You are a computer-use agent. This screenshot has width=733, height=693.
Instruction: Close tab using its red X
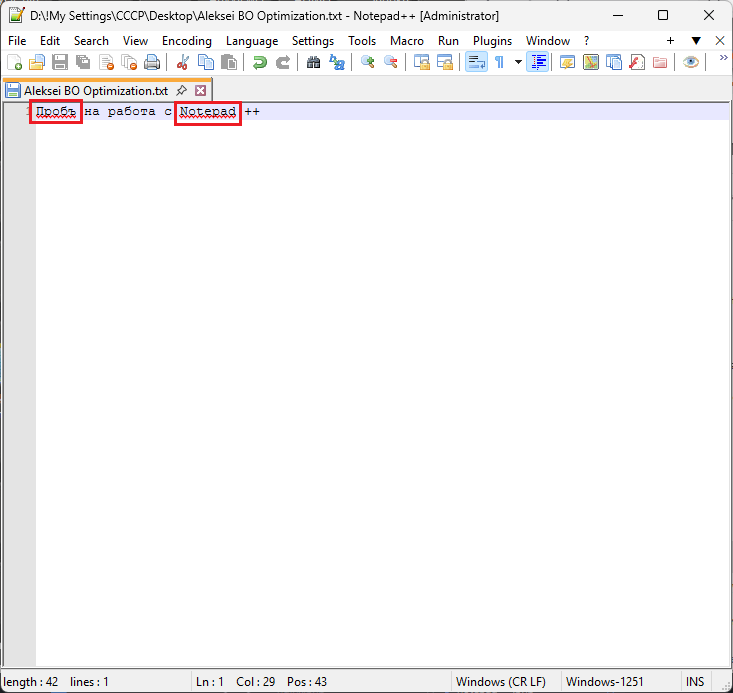[201, 90]
